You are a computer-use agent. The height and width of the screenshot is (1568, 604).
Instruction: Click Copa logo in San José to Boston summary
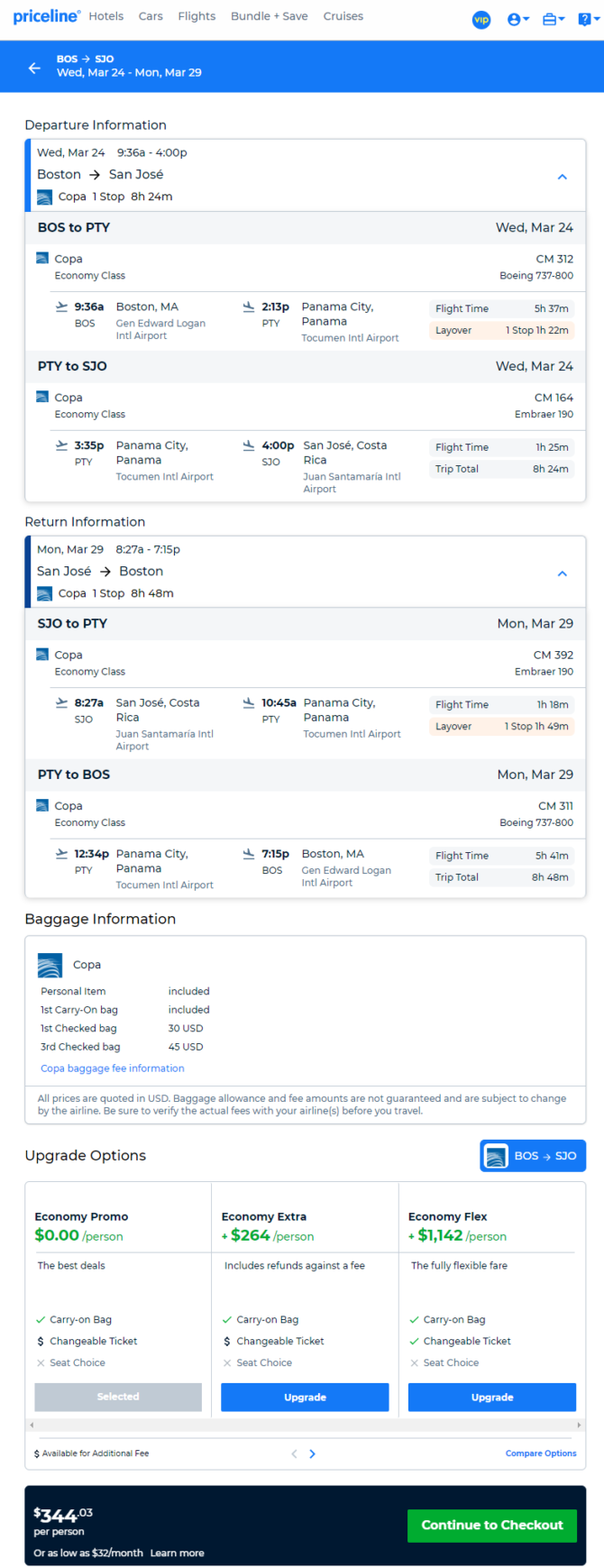[44, 593]
